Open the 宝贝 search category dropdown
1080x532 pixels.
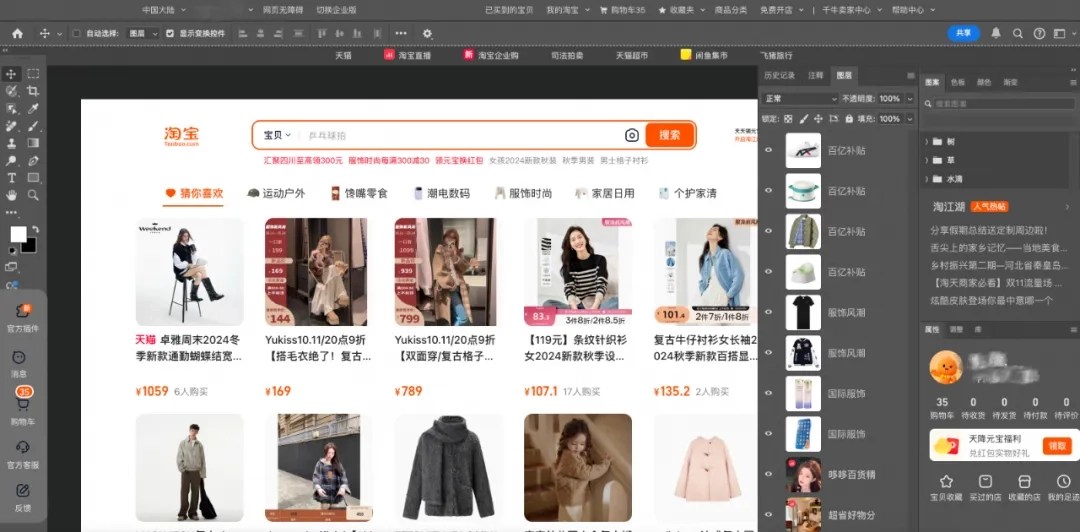coord(276,135)
